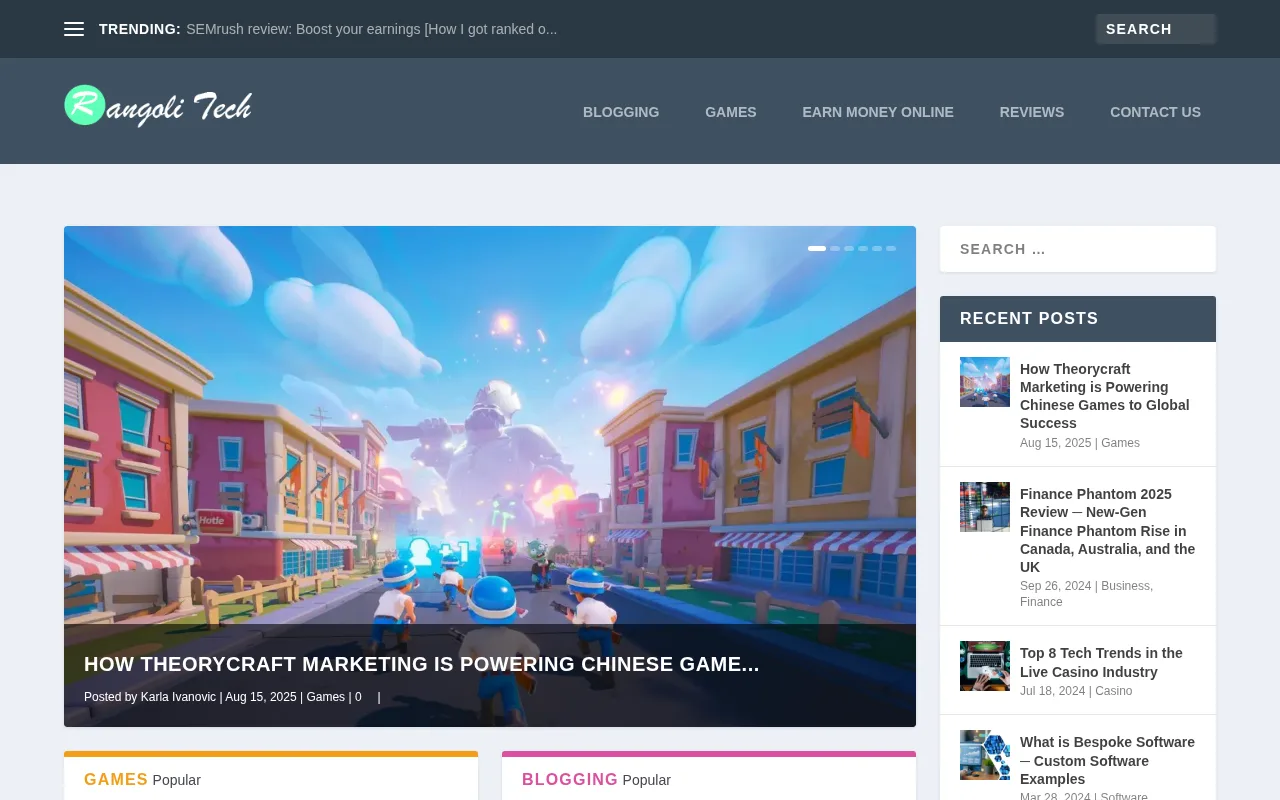Viewport: 1280px width, 800px height.
Task: Focus the sidebar Search input box
Action: (1077, 249)
